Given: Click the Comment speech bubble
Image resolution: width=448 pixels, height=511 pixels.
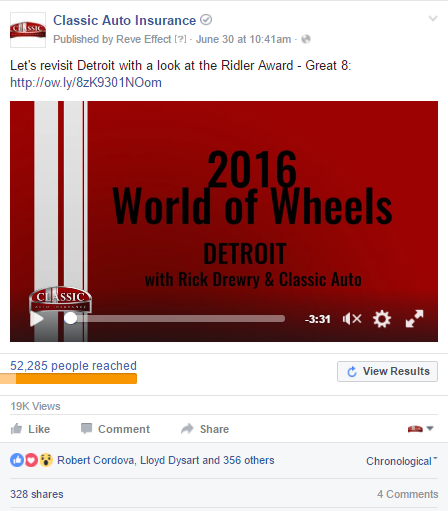Looking at the screenshot, I should (x=115, y=429).
